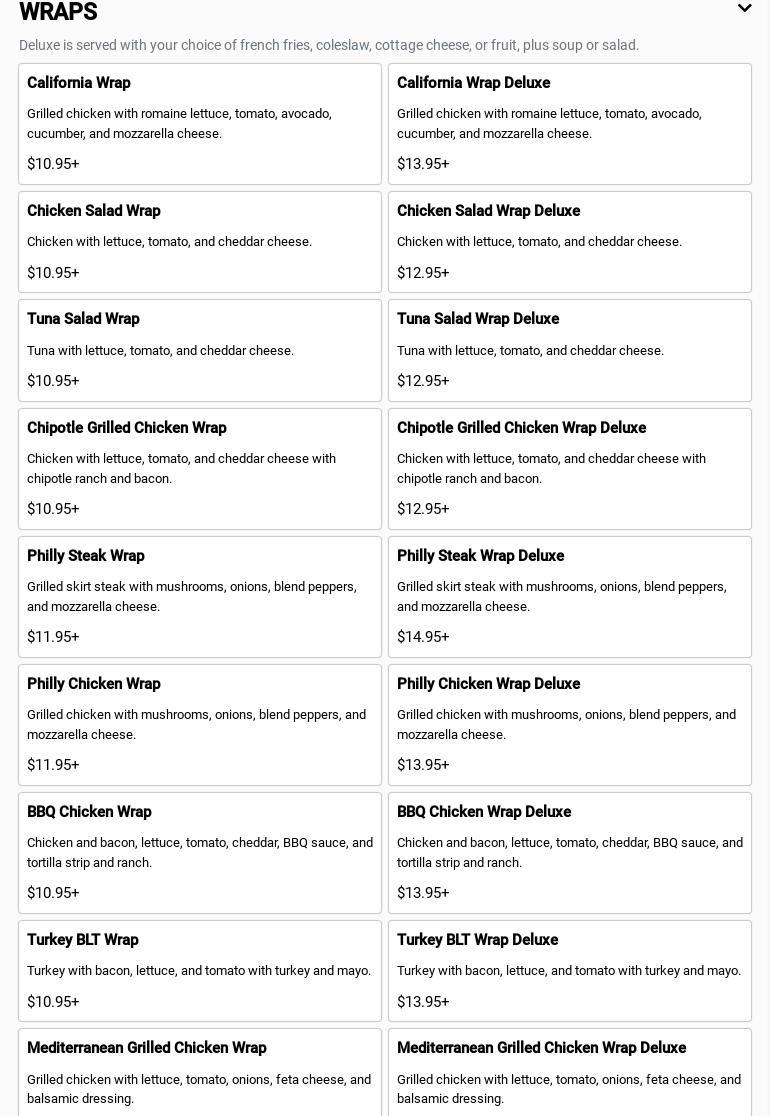Click the WRAPS section heading

pos(58,12)
